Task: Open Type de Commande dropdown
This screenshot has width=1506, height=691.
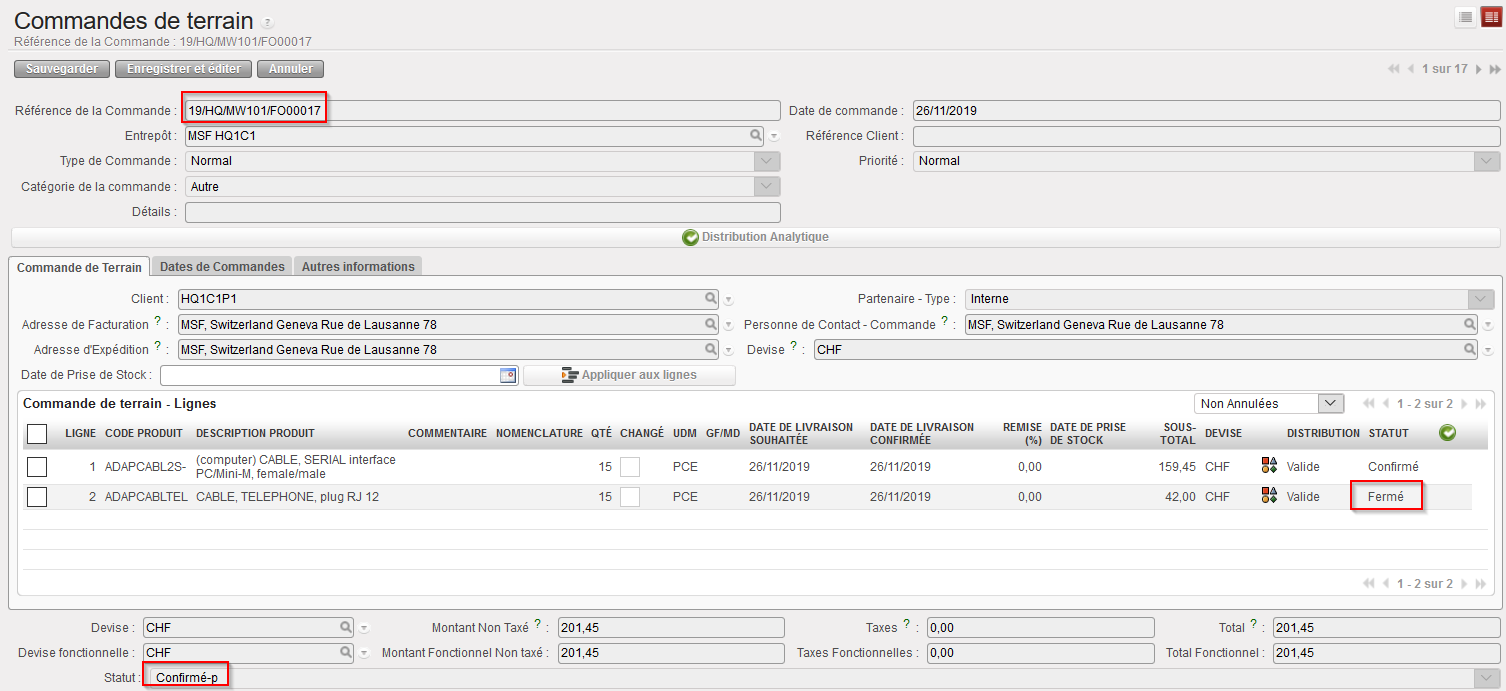Action: click(x=766, y=161)
